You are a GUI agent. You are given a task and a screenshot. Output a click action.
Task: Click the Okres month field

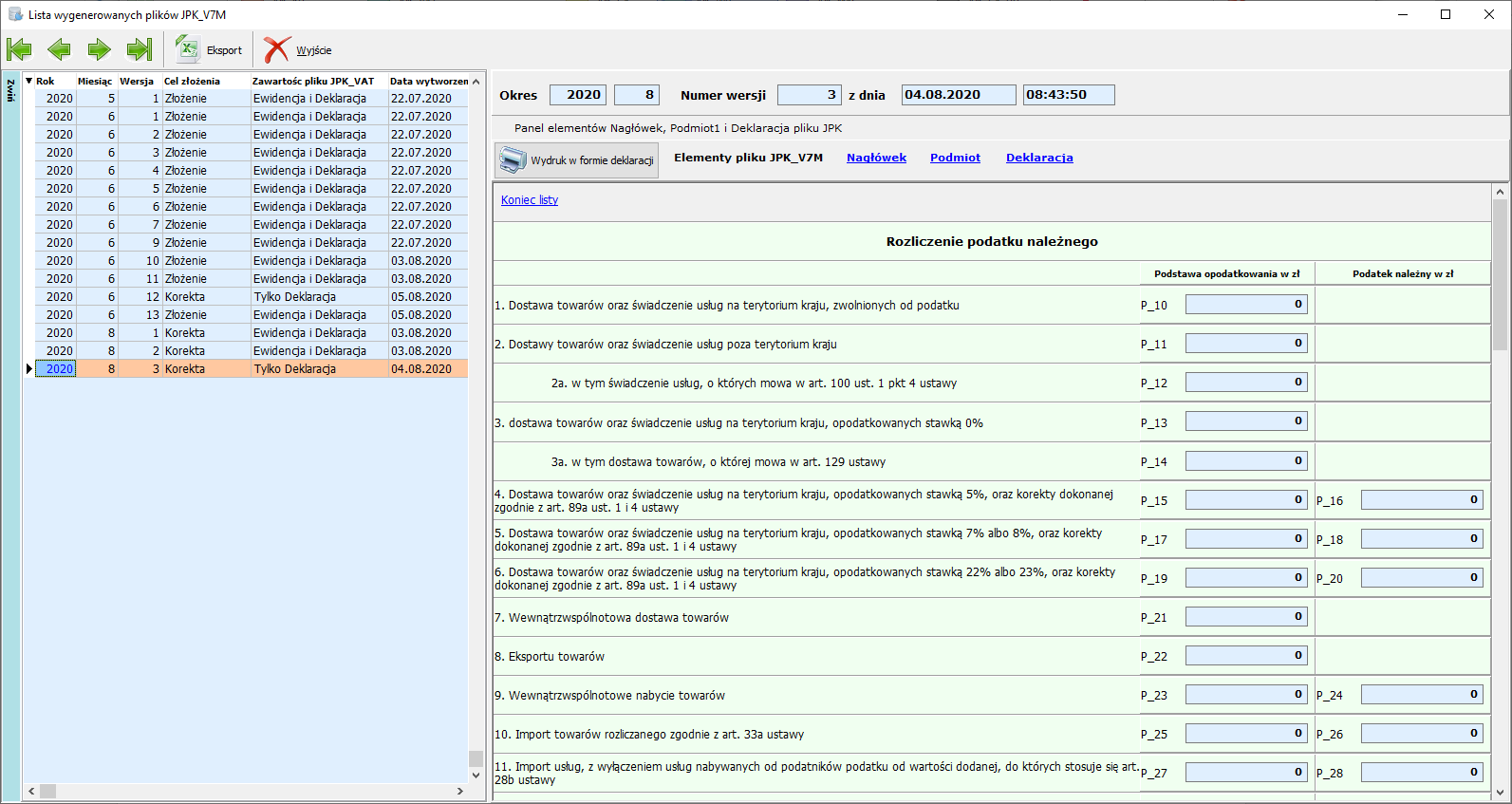click(636, 95)
